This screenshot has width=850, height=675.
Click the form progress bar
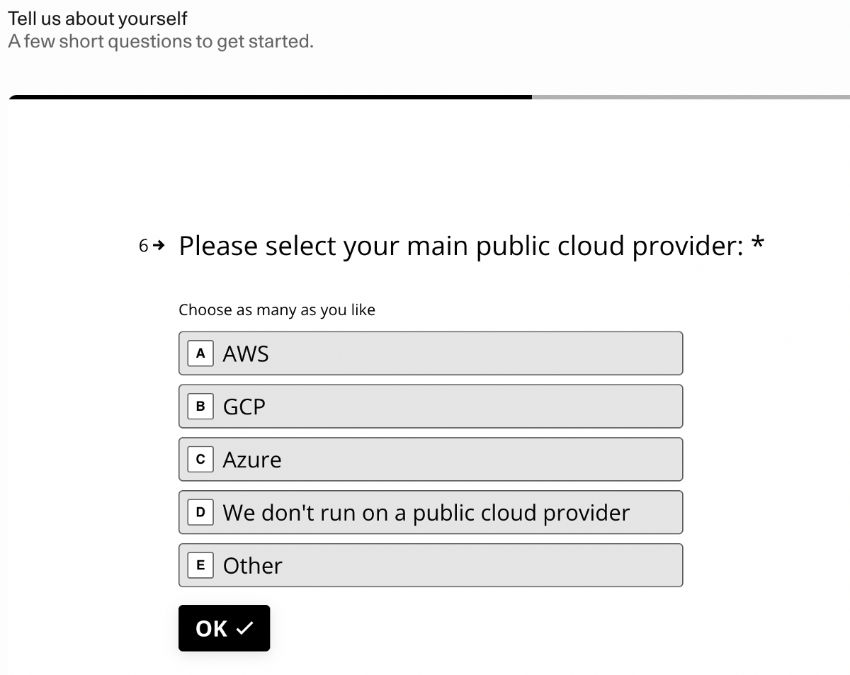tap(429, 97)
